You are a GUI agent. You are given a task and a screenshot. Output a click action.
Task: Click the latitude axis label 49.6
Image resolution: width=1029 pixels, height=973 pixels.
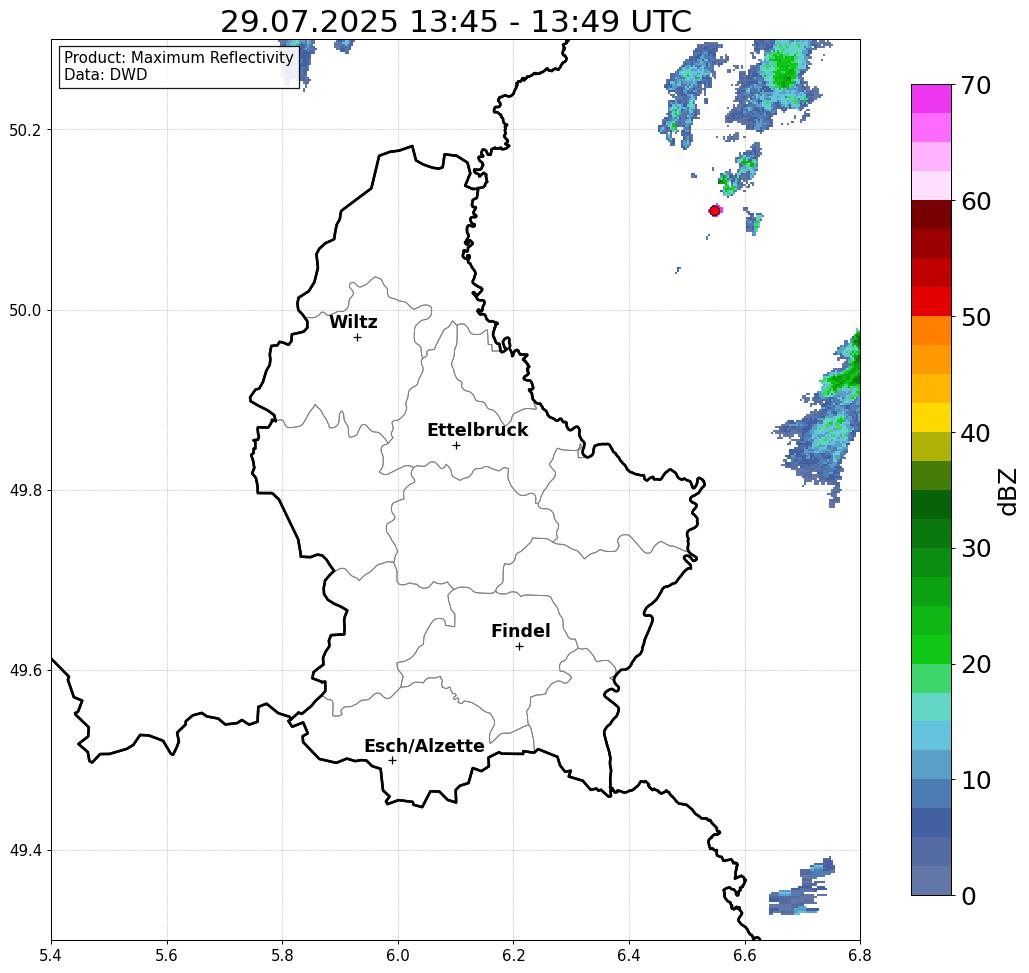pyautogui.click(x=24, y=671)
